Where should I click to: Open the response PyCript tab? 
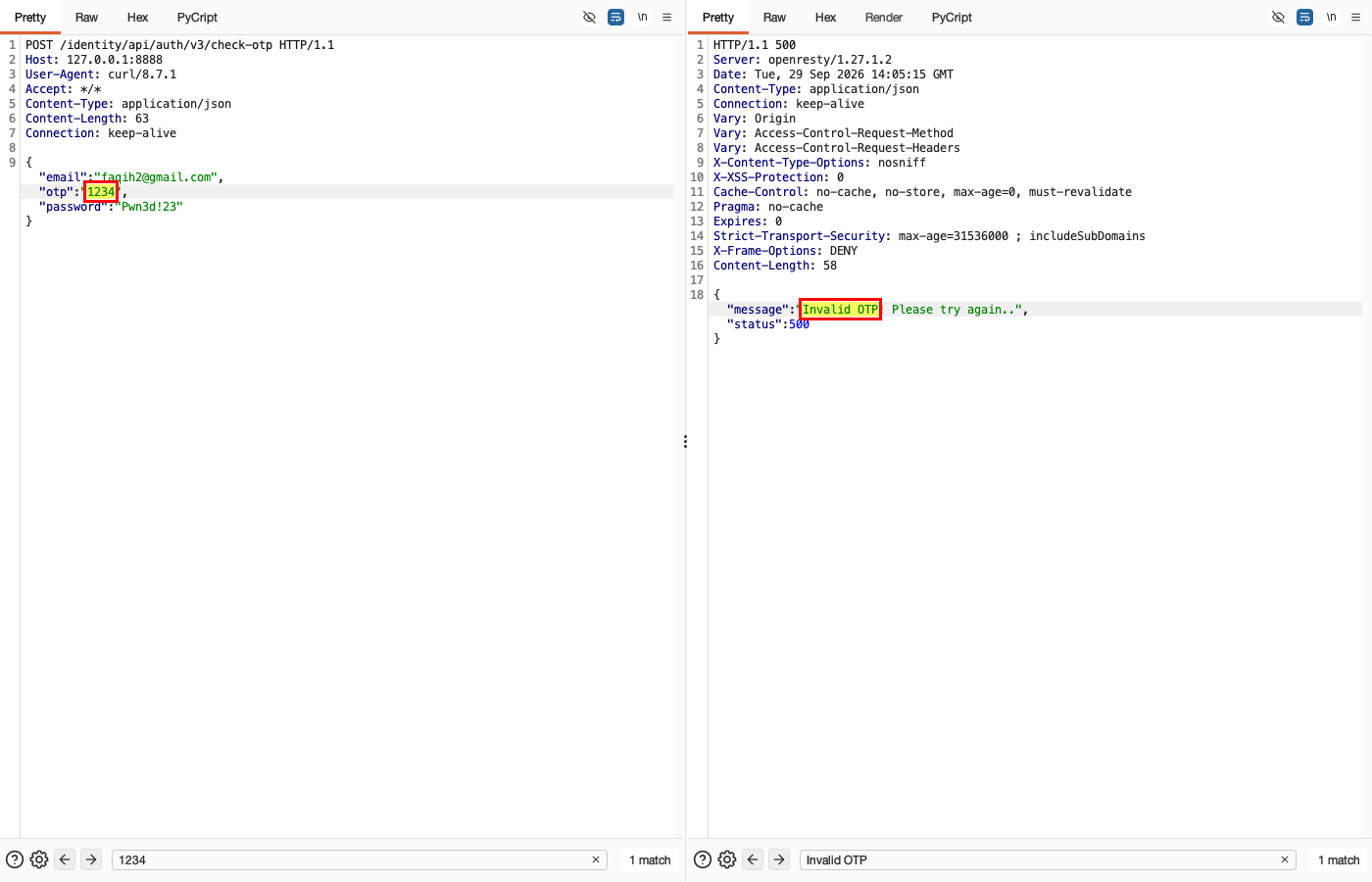point(952,17)
